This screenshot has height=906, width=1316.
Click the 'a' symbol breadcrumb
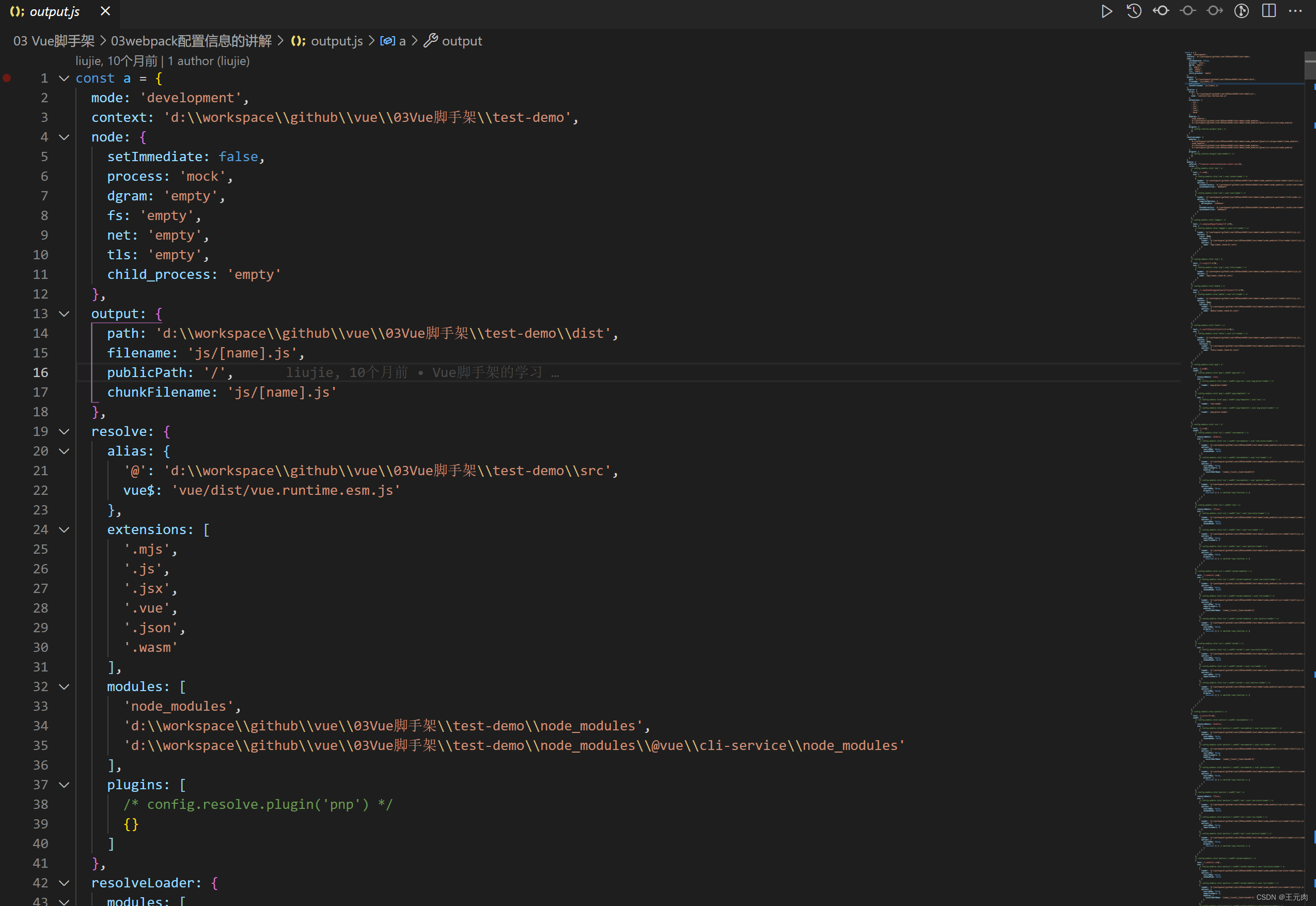[402, 41]
